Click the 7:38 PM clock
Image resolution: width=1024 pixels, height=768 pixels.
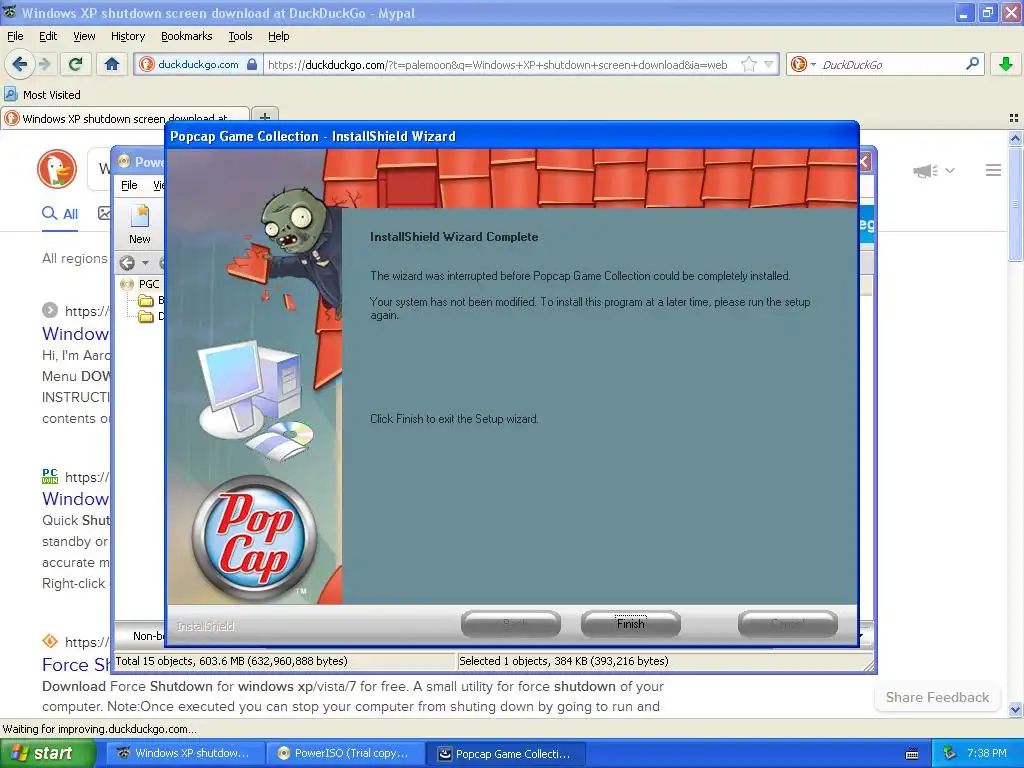[987, 753]
